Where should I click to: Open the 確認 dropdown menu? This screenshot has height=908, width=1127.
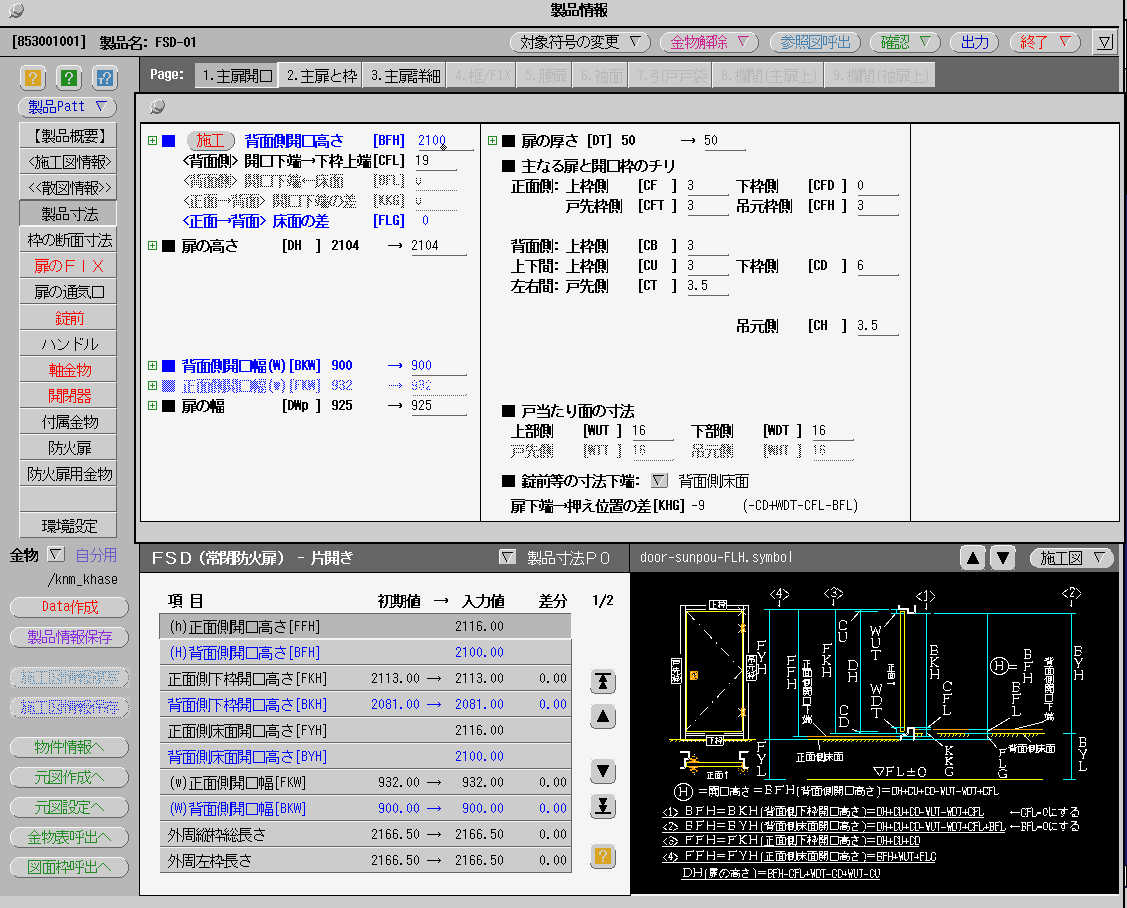[x=905, y=42]
